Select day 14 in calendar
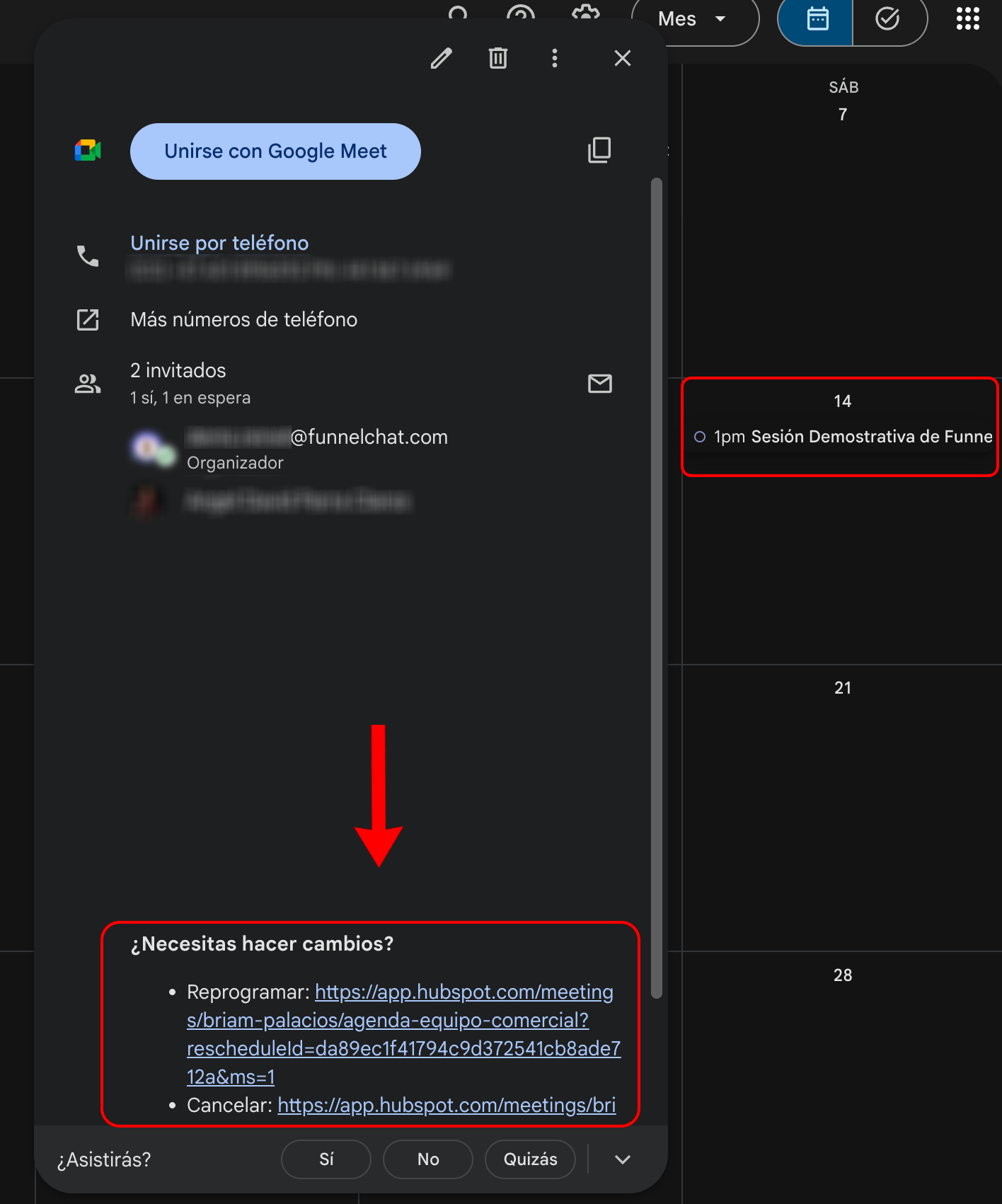This screenshot has height=1204, width=1002. (x=842, y=401)
